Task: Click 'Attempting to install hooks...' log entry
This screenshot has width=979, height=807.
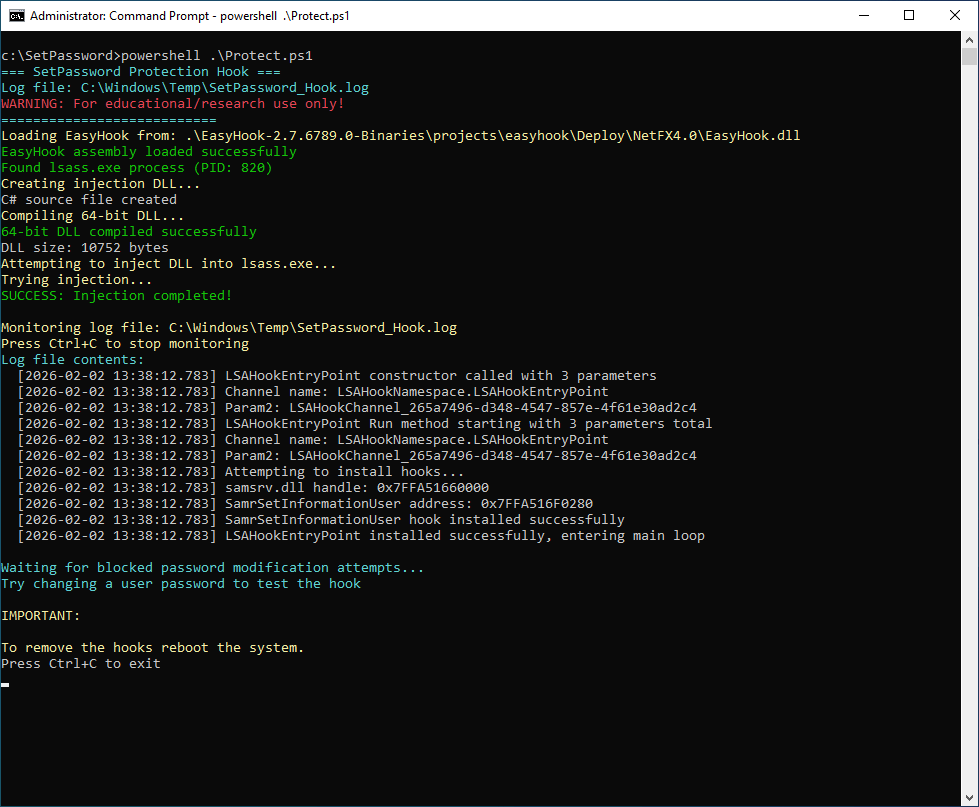Action: click(x=241, y=472)
